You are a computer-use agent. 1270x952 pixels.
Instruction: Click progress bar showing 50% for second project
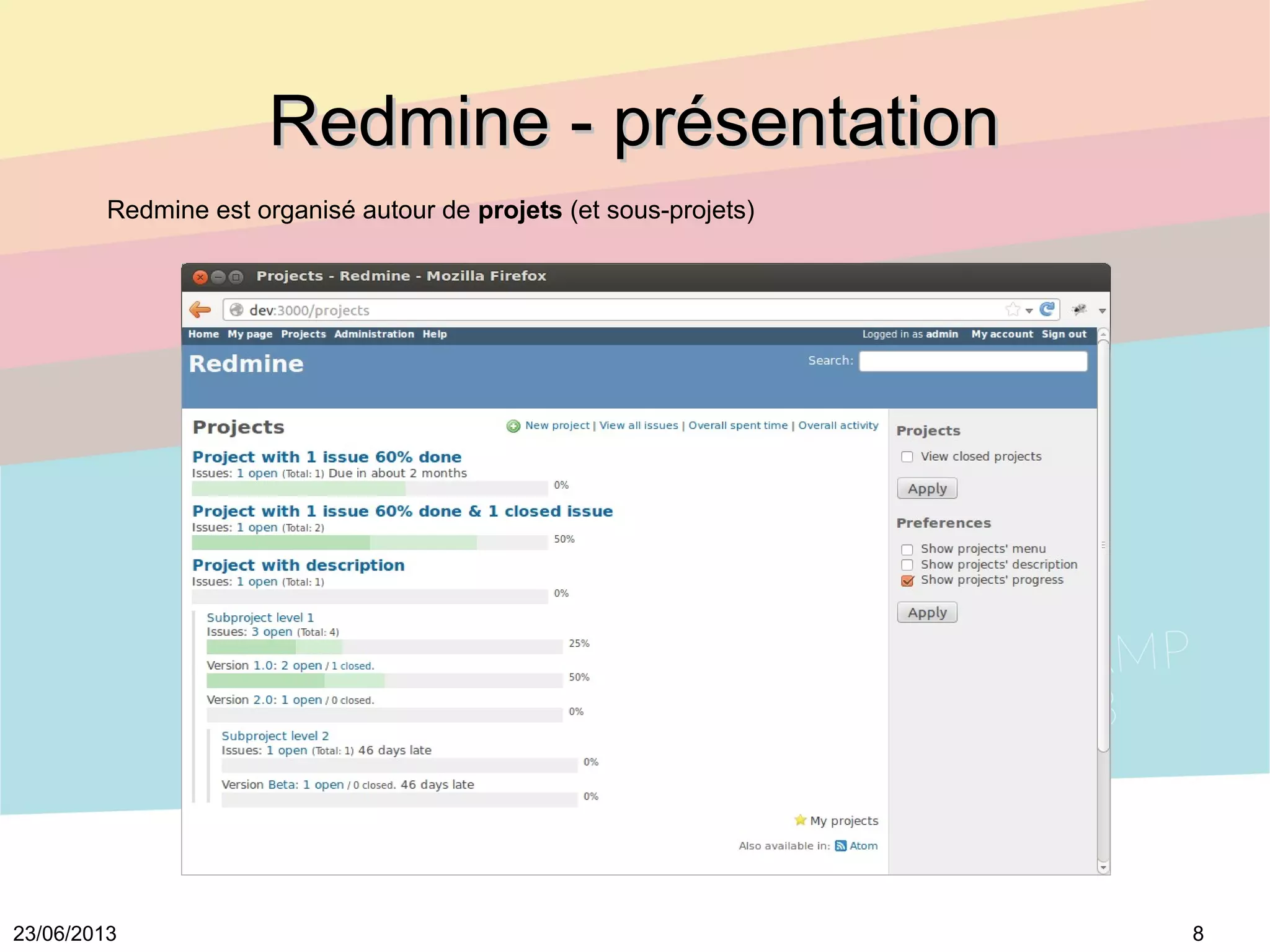click(x=370, y=543)
